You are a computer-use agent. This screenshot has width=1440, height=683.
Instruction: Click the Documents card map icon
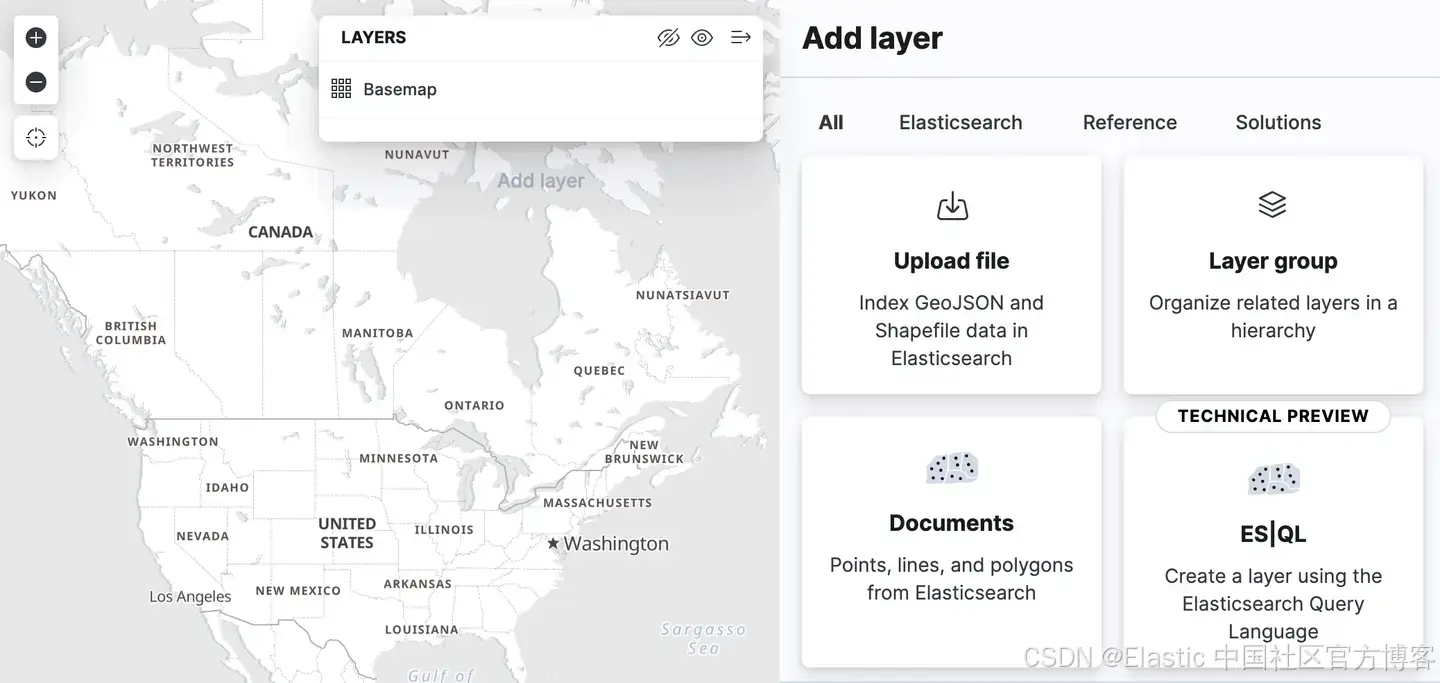[952, 467]
